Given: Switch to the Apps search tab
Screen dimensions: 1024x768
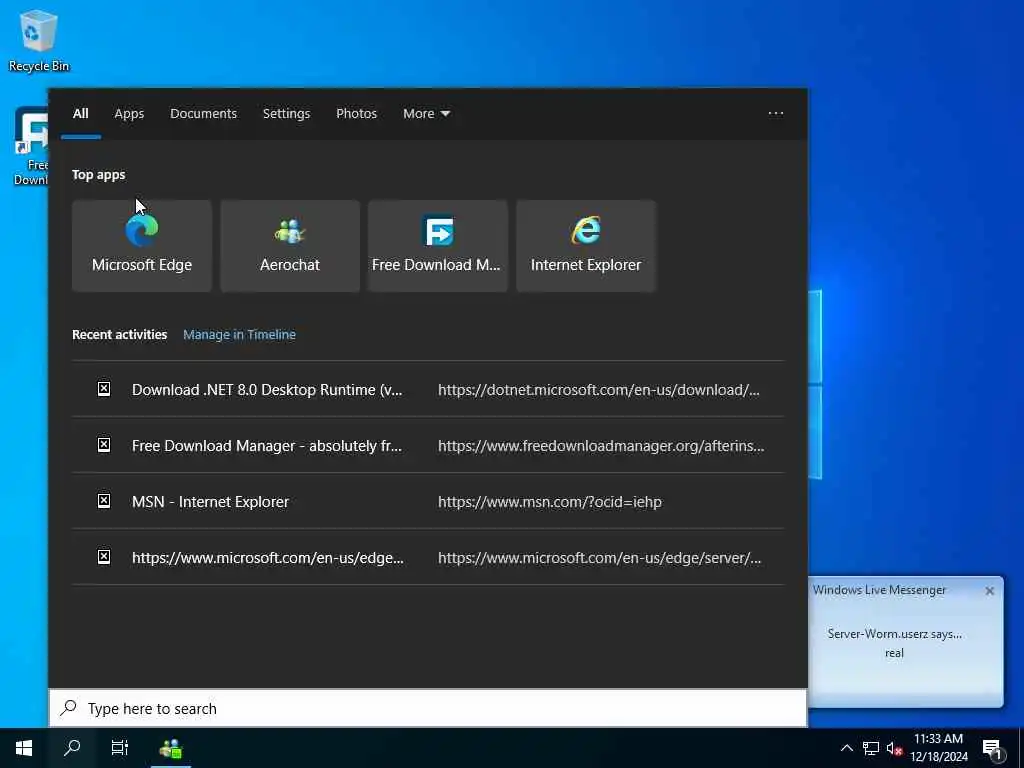Looking at the screenshot, I should coord(129,114).
